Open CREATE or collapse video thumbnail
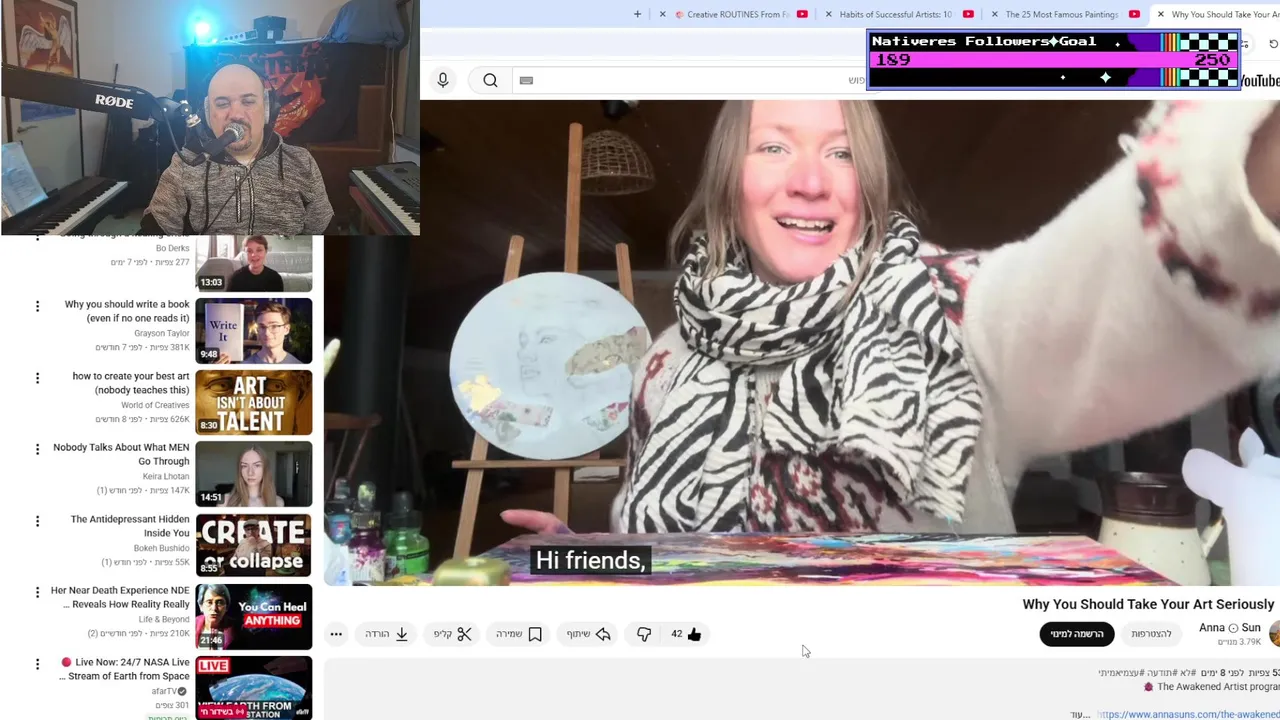Screen dimensions: 1280x720 pyautogui.click(x=254, y=546)
